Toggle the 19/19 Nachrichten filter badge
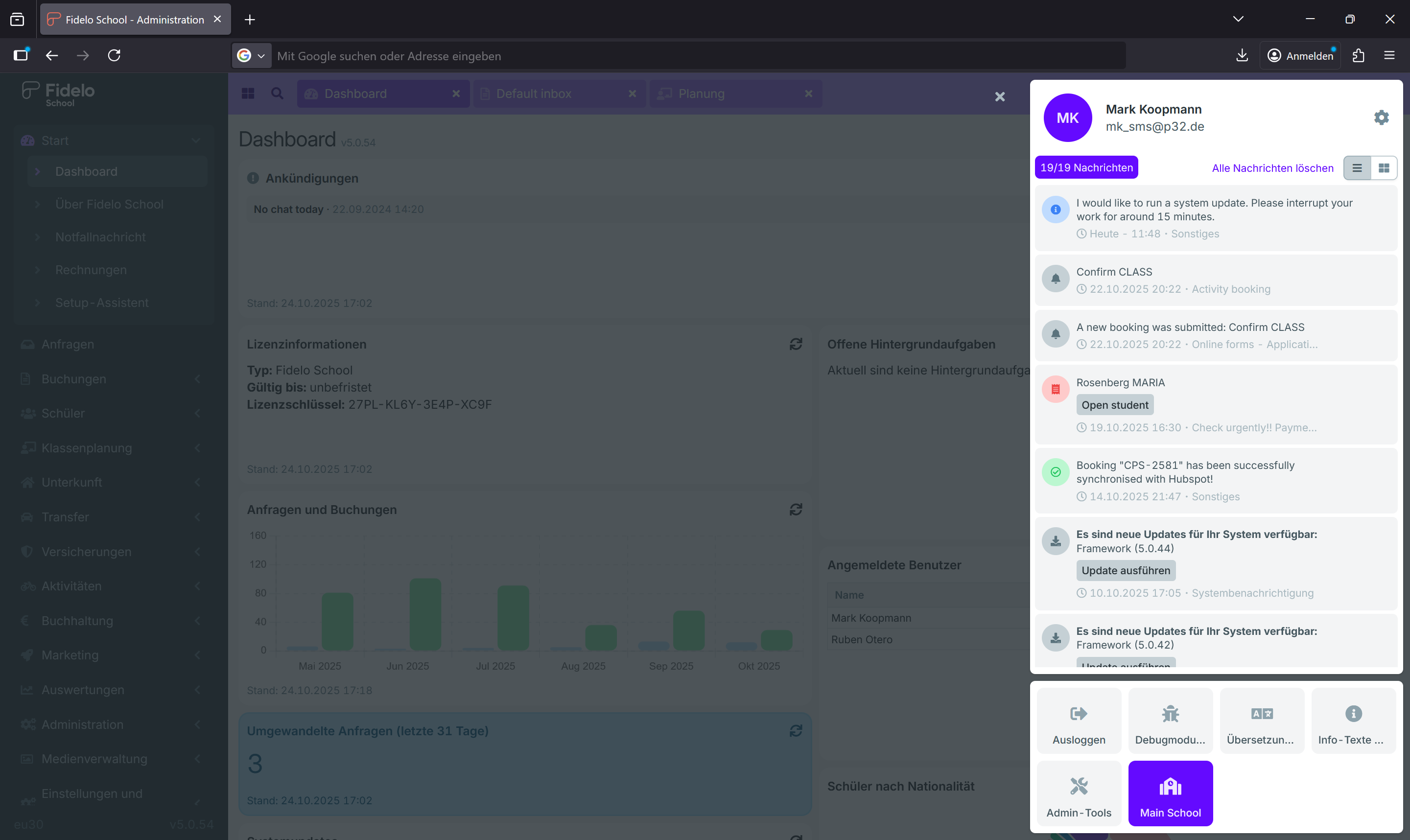 point(1086,167)
